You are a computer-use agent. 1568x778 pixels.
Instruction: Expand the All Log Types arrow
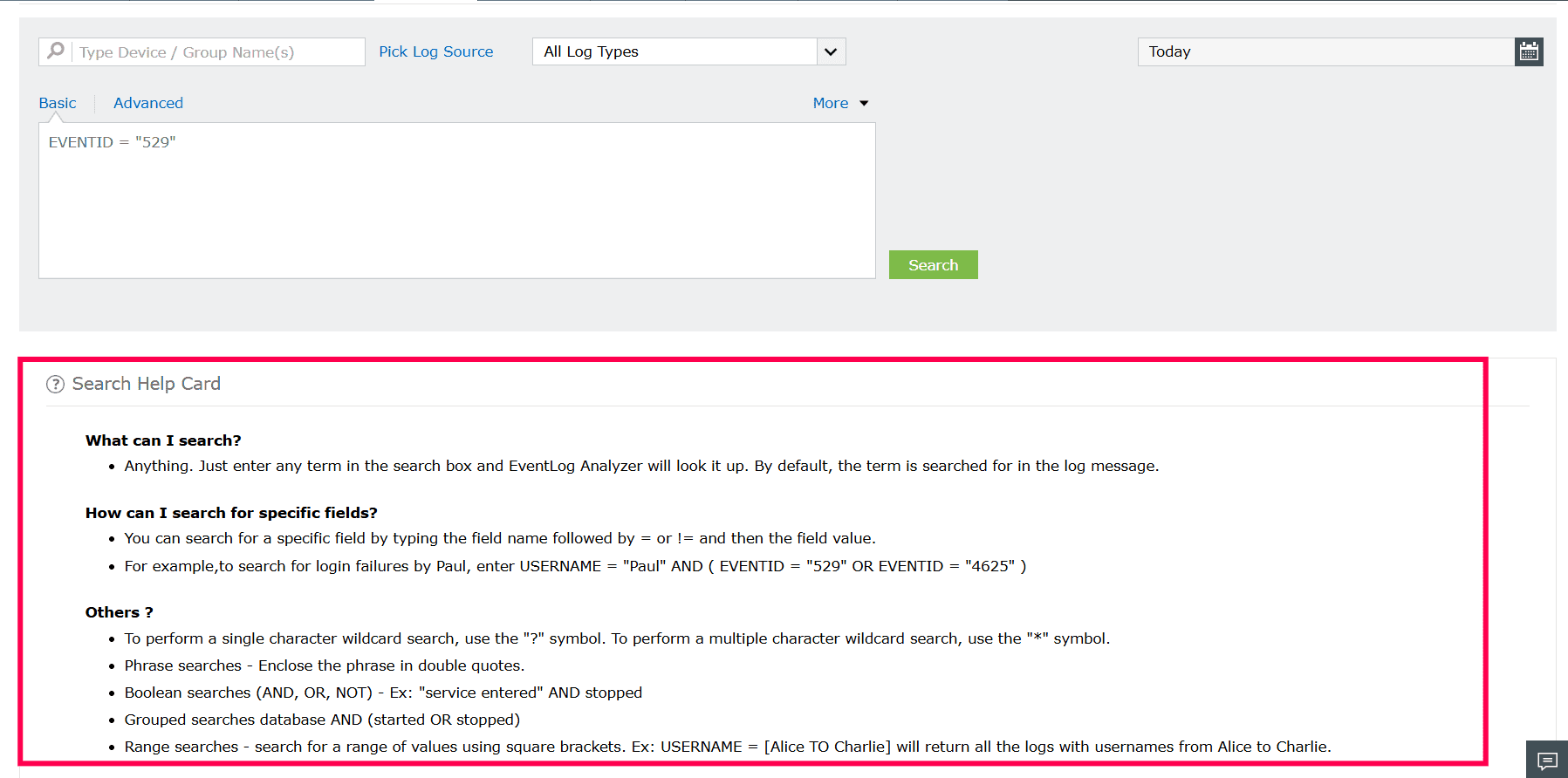coord(831,51)
